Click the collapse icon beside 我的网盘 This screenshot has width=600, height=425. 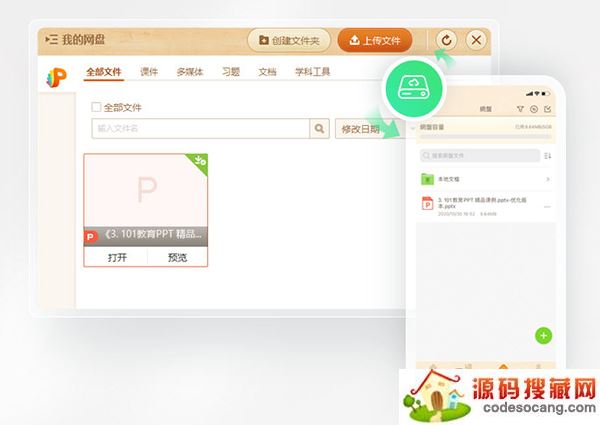[x=51, y=40]
